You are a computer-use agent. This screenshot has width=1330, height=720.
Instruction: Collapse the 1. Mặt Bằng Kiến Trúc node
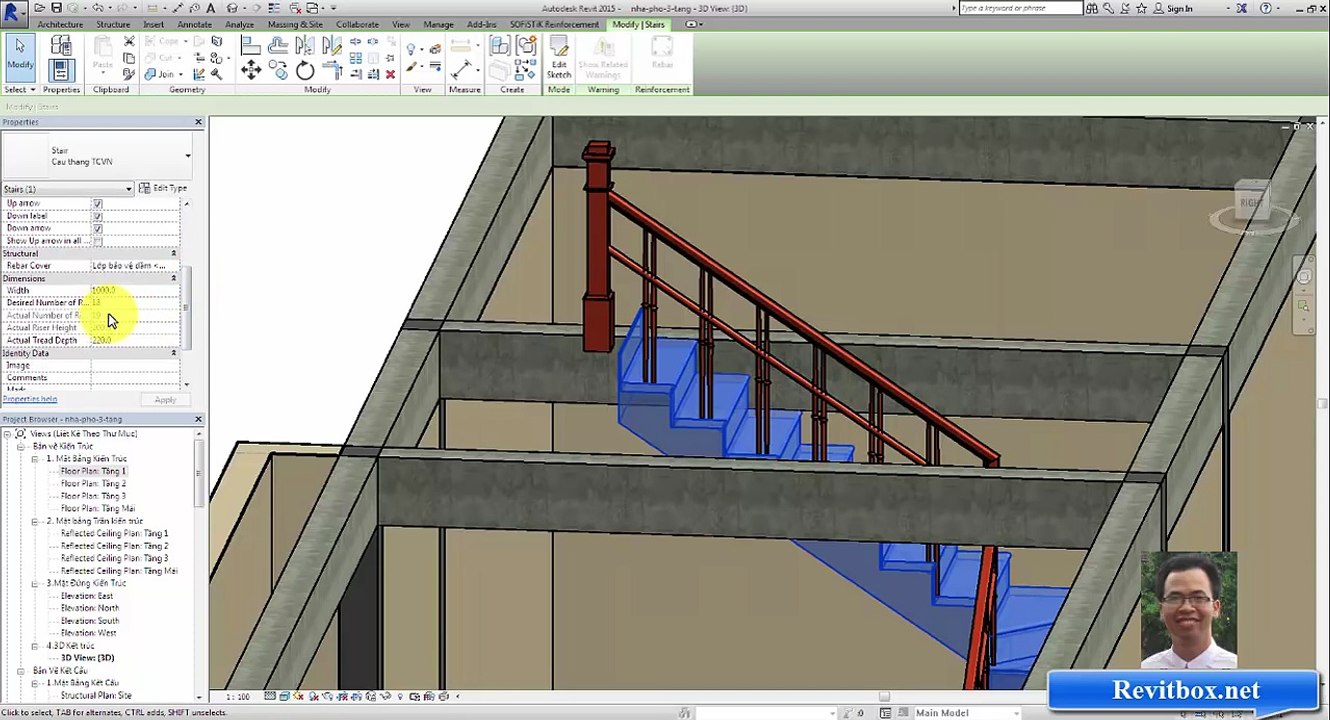35,459
